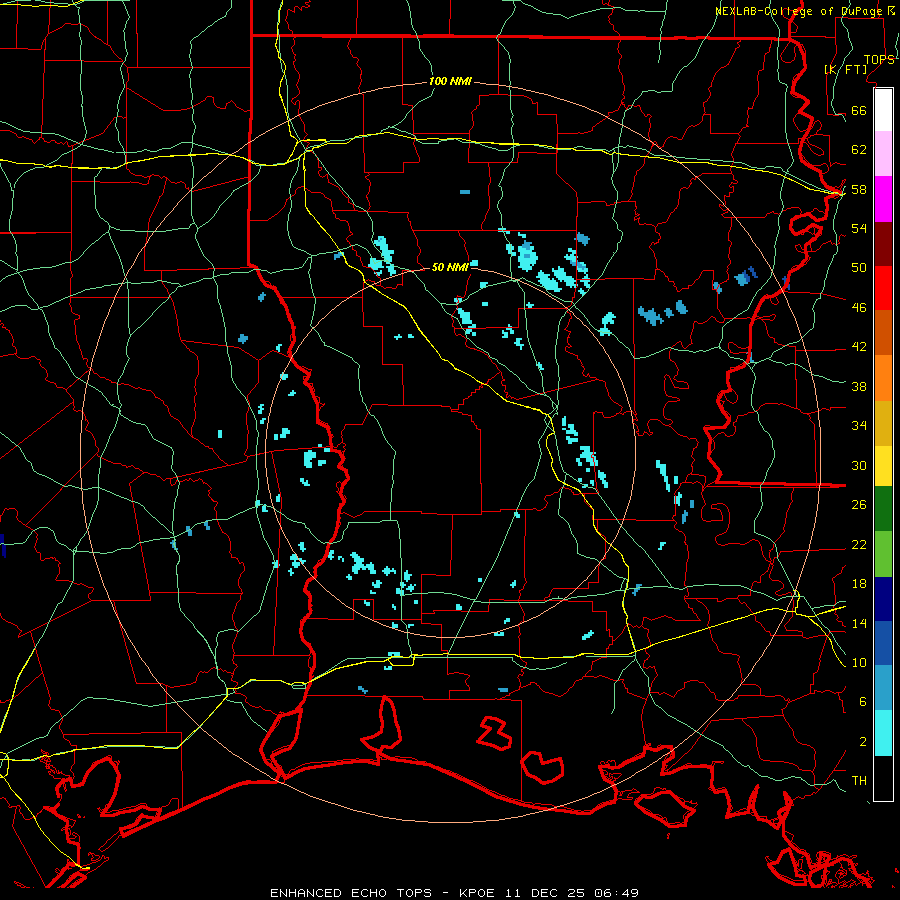900x900 pixels.
Task: Click the legend value "62"
Action: pyautogui.click(x=859, y=150)
